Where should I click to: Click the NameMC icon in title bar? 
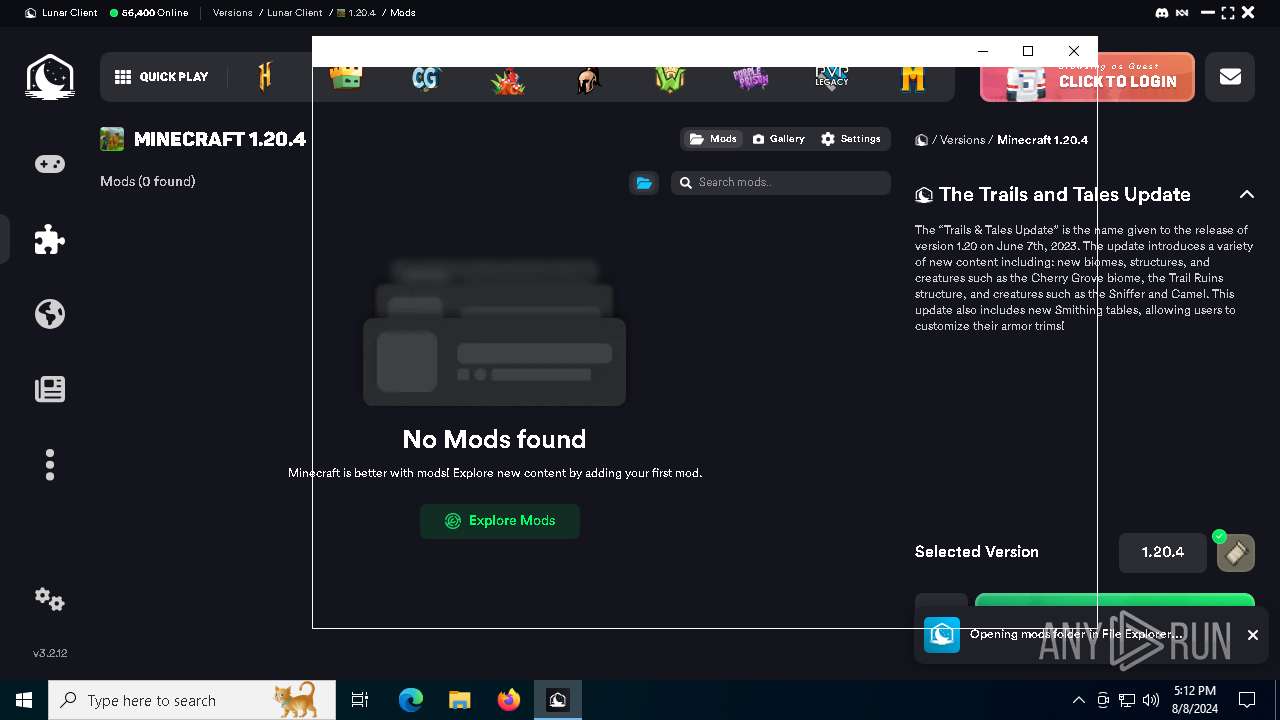point(1183,13)
